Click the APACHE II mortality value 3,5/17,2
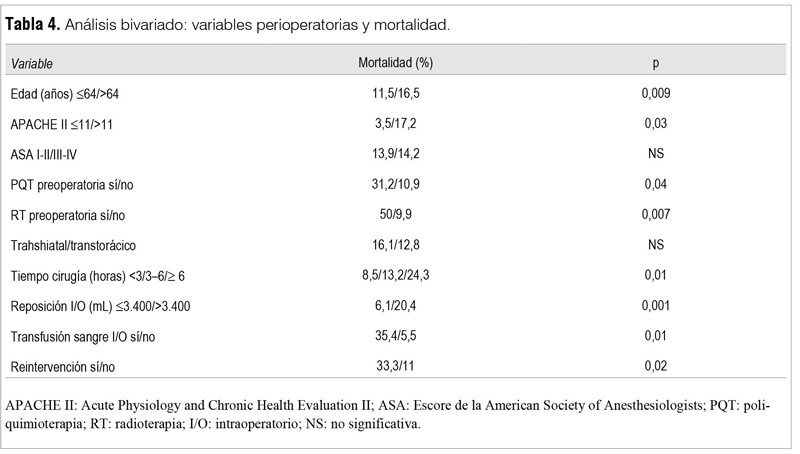 [x=395, y=124]
